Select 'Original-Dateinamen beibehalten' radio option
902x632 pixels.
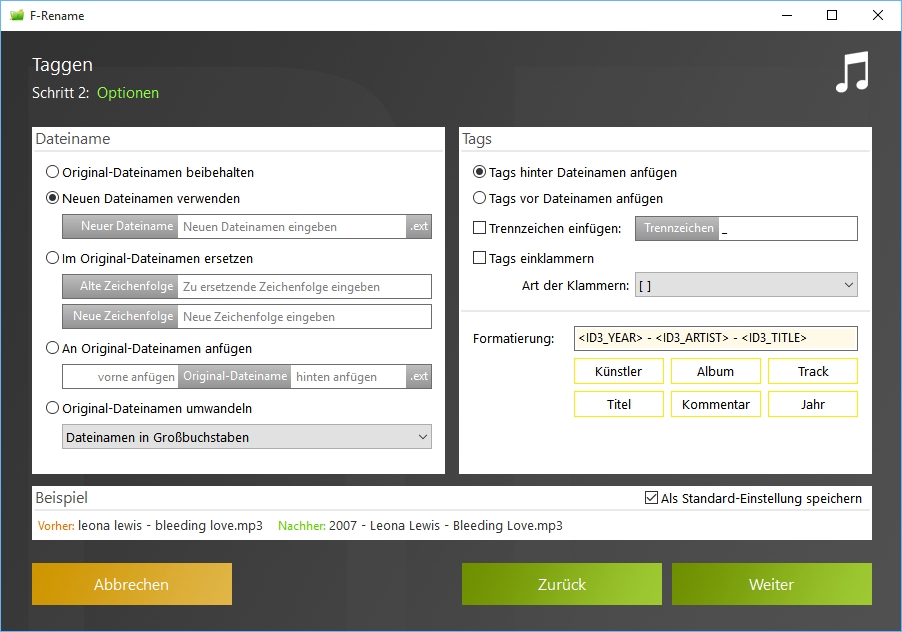click(53, 172)
